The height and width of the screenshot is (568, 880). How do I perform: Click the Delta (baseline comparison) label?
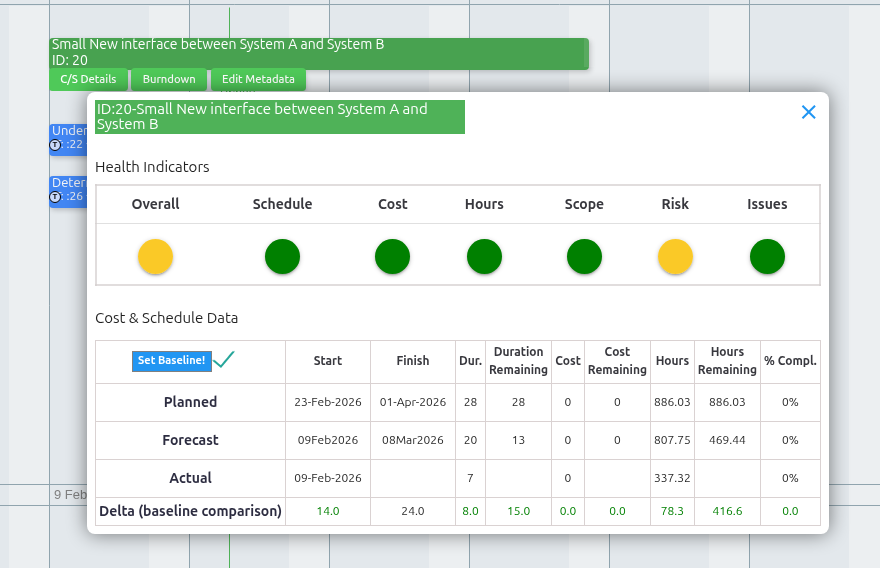coord(190,511)
